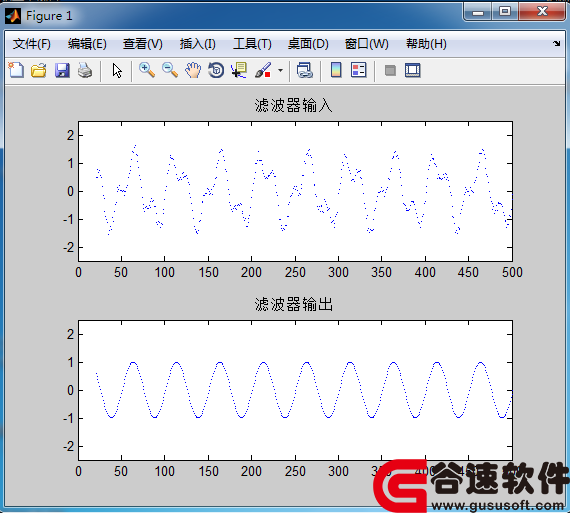Click the x-axis label 500 of upper plot
Image resolution: width=570 pixels, height=513 pixels.
click(512, 272)
